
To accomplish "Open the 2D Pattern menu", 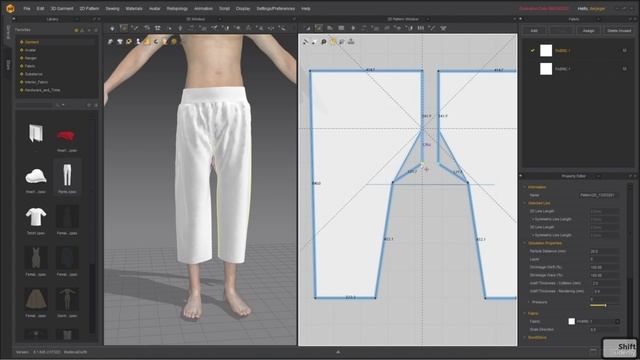I will click(x=89, y=9).
